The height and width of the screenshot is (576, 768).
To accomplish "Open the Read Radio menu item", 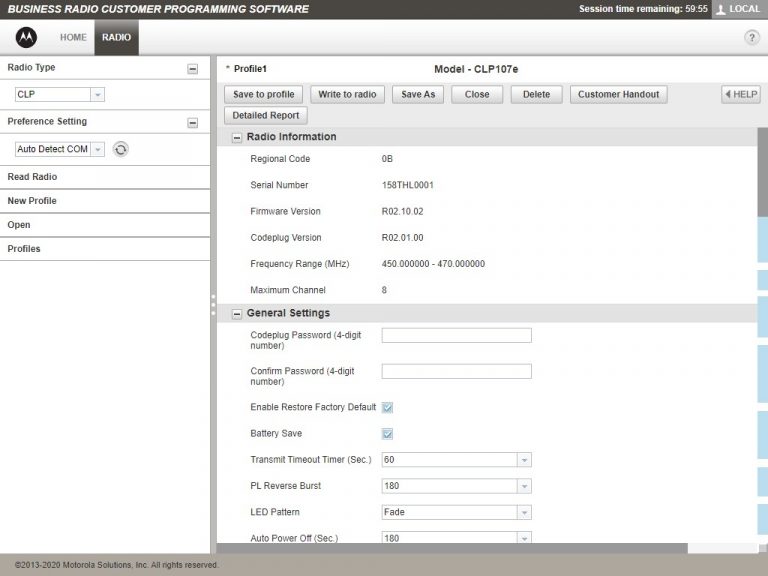I will (32, 177).
